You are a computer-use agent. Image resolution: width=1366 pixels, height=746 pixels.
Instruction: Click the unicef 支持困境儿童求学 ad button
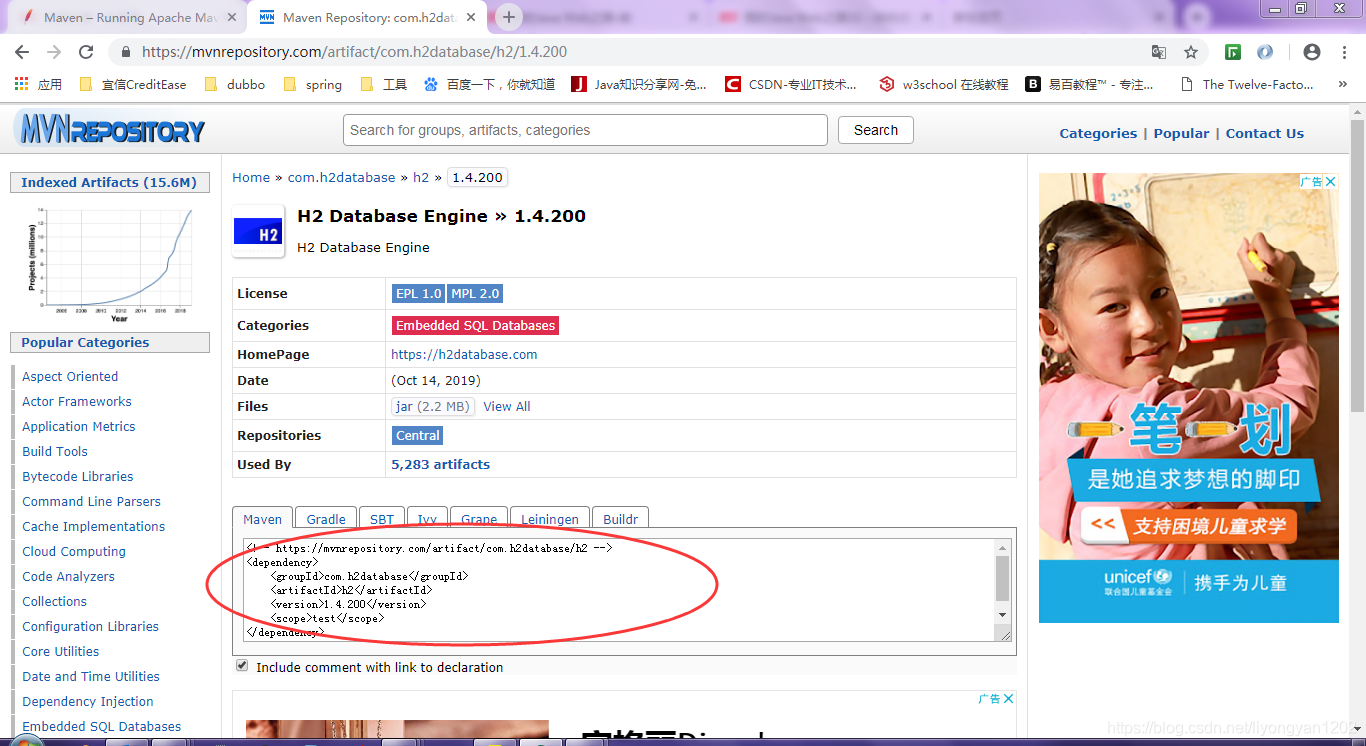point(1186,525)
